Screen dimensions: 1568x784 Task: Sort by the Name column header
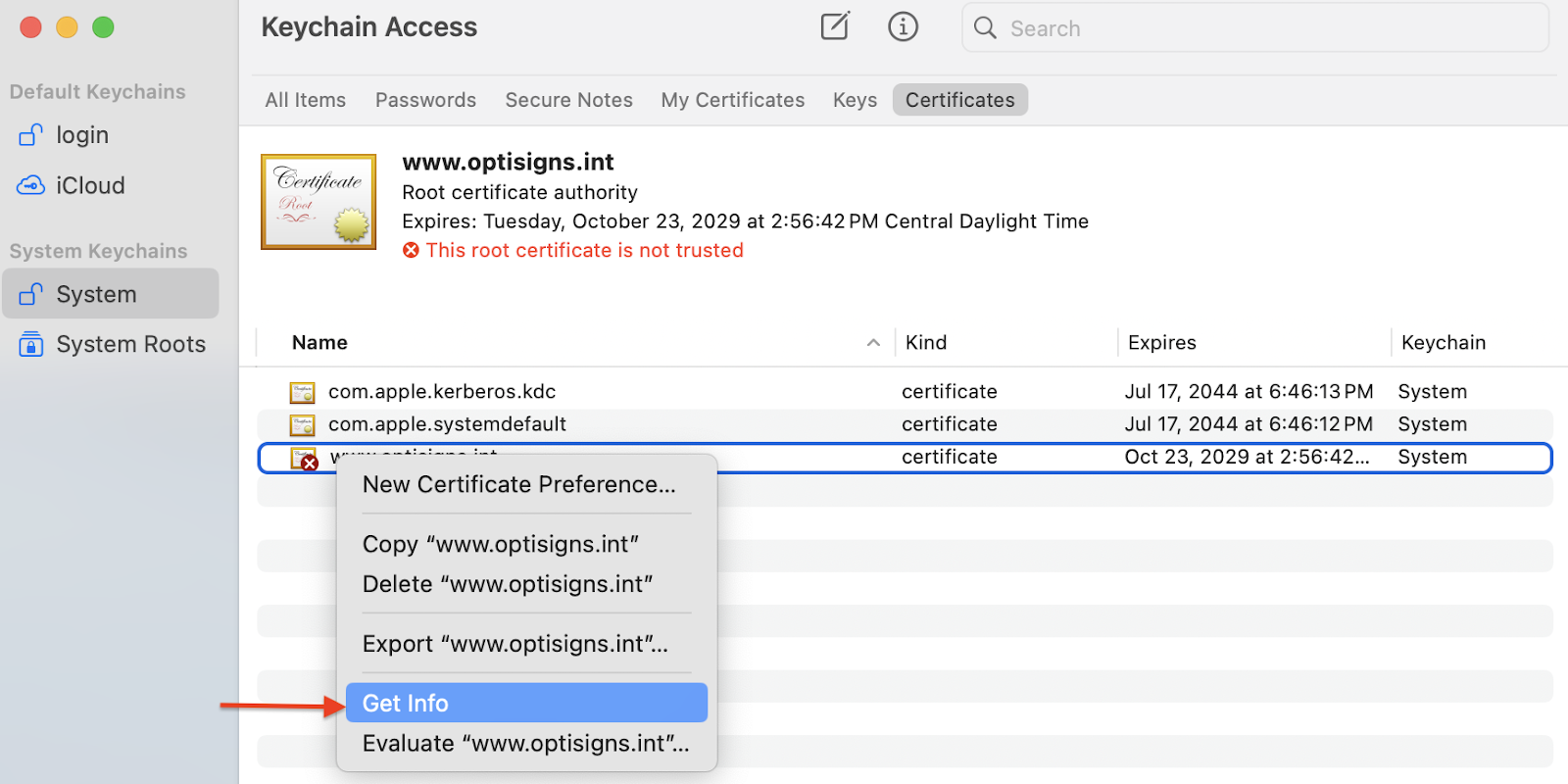[x=319, y=343]
